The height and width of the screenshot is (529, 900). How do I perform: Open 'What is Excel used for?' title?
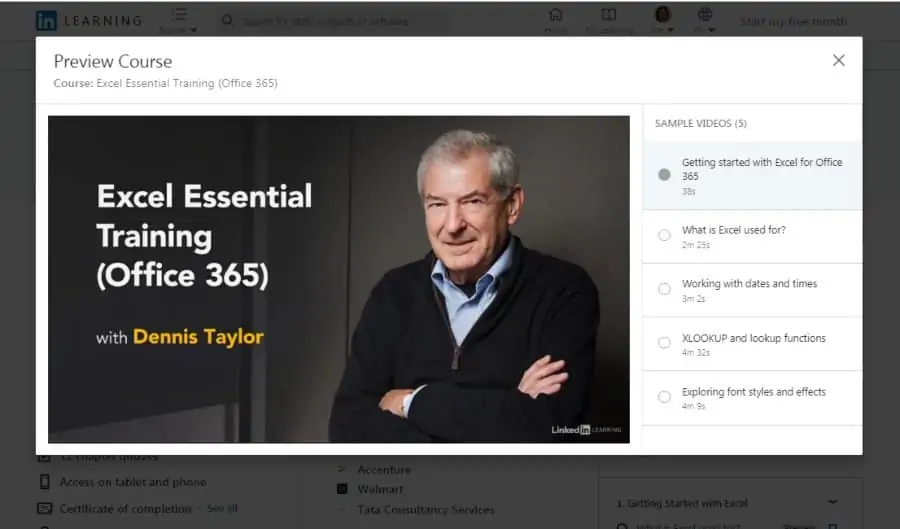(x=734, y=230)
